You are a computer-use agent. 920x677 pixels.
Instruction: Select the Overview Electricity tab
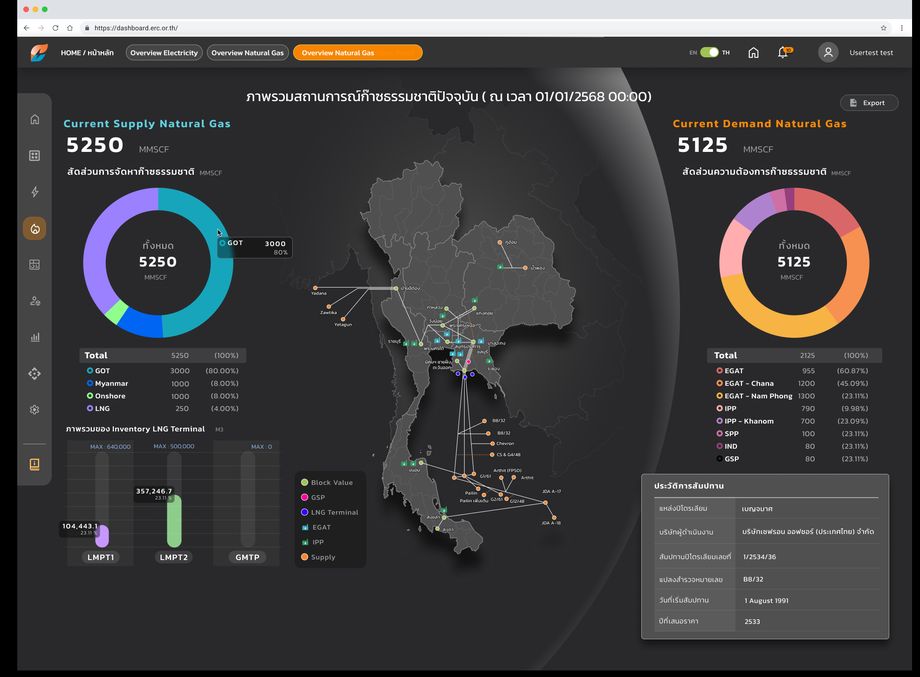[x=164, y=53]
